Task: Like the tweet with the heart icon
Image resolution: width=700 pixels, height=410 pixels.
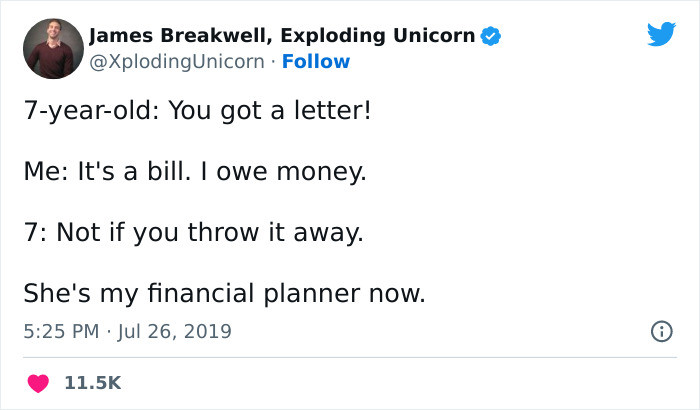Action: tap(39, 383)
